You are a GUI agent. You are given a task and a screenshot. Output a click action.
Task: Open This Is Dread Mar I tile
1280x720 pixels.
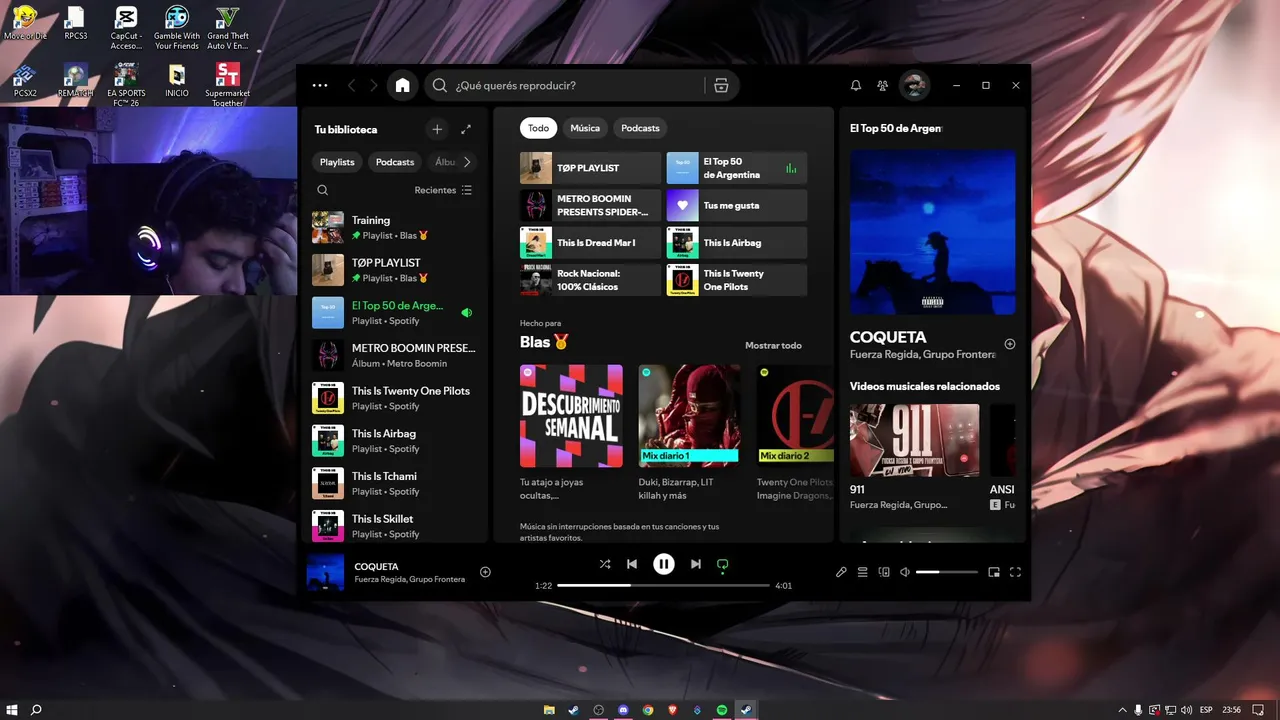590,242
